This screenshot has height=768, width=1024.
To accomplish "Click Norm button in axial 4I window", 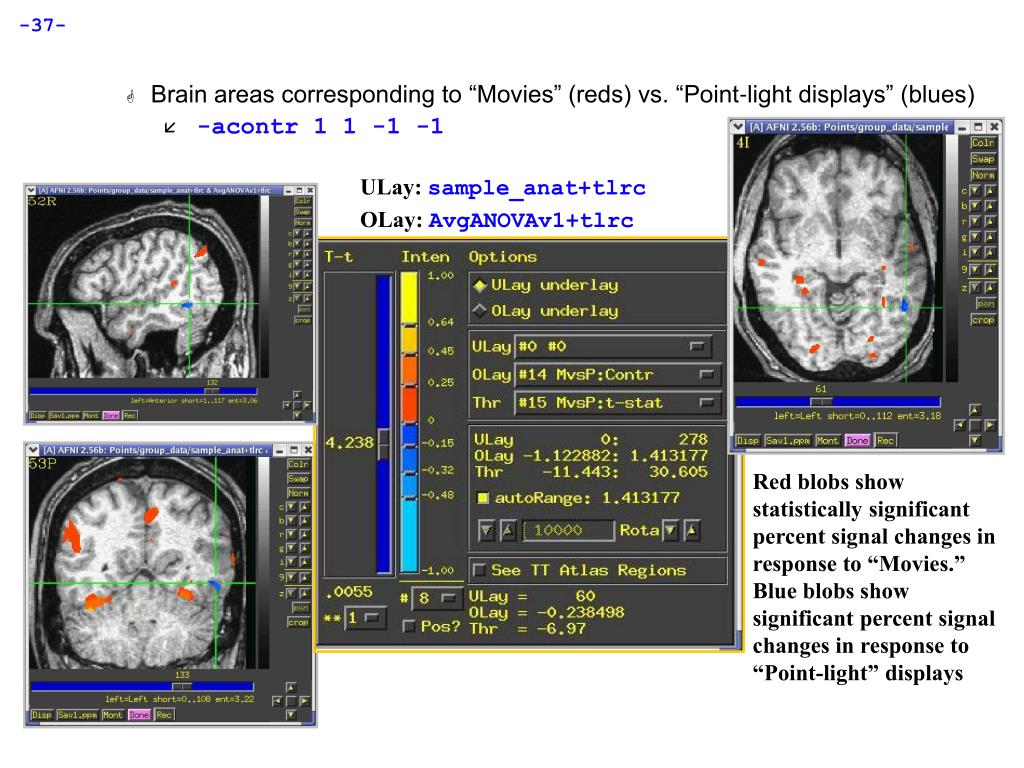I will pos(983,175).
